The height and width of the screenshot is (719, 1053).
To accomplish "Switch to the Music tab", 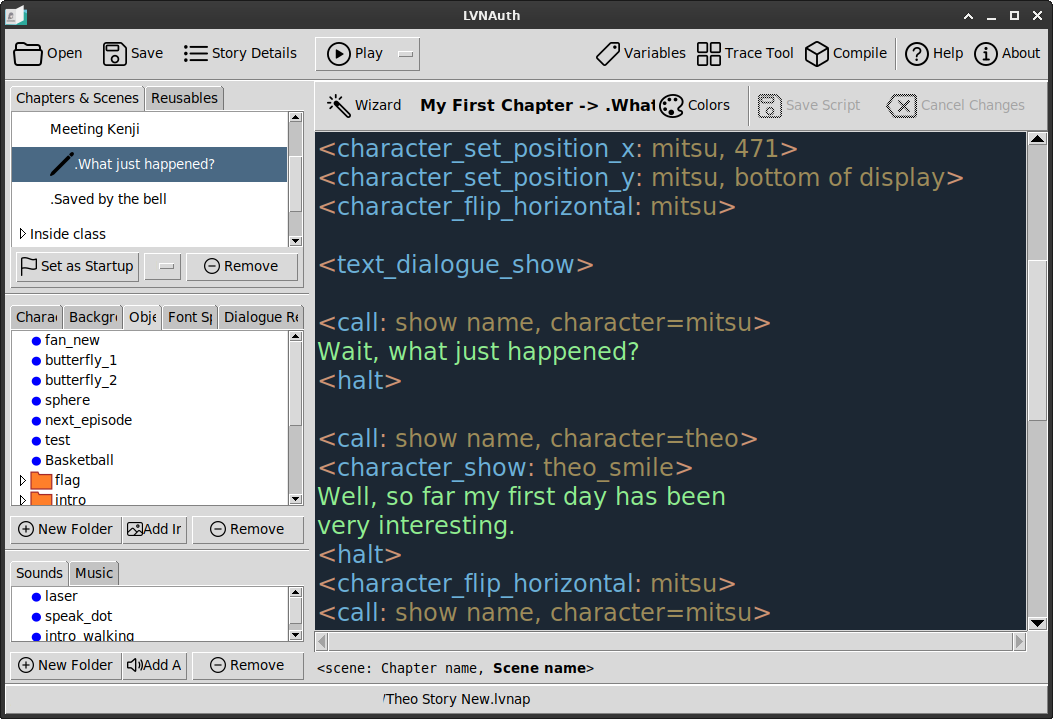I will (x=94, y=573).
